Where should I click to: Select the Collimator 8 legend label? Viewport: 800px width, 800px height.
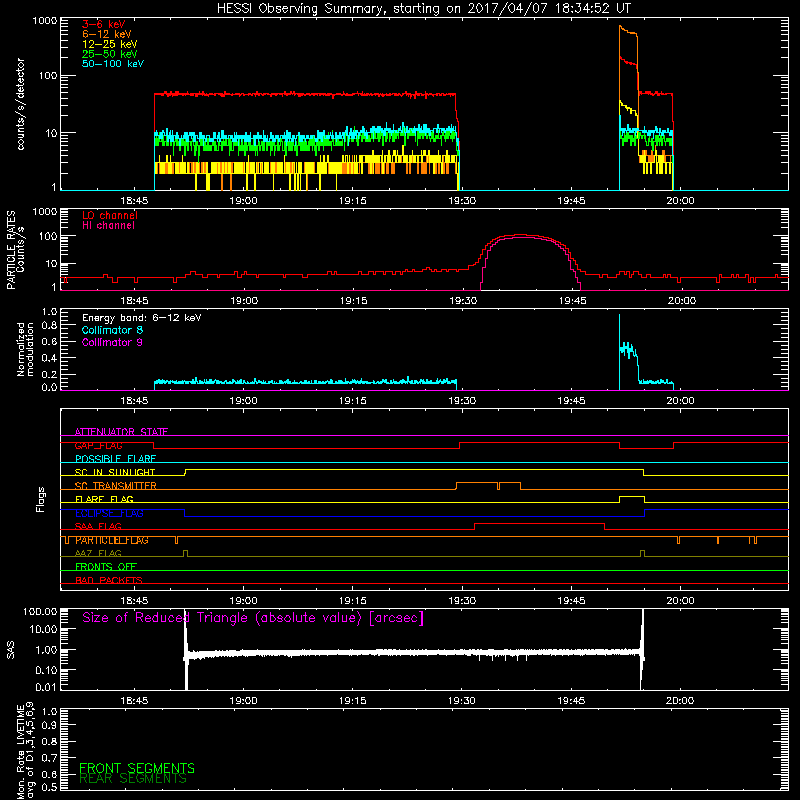click(112, 330)
